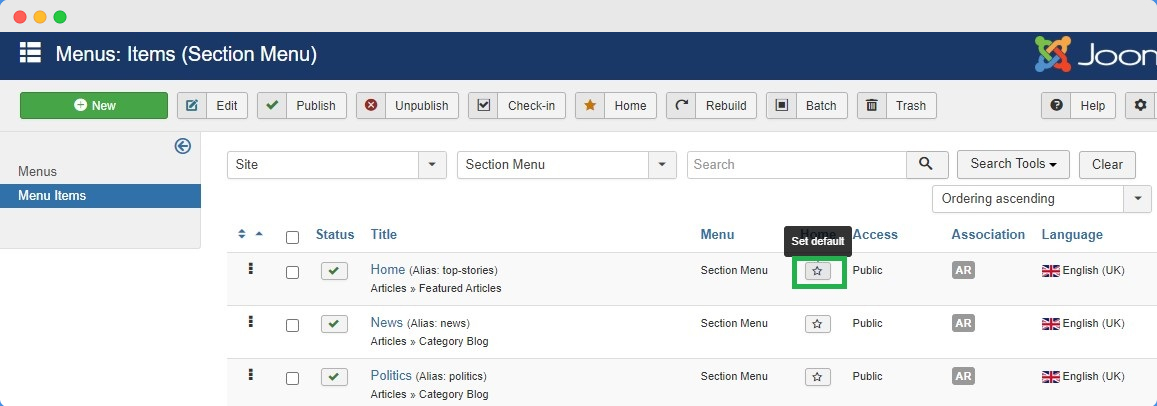This screenshot has height=406, width=1157.
Task: Click the Unpublish toolbar button
Action: (407, 106)
